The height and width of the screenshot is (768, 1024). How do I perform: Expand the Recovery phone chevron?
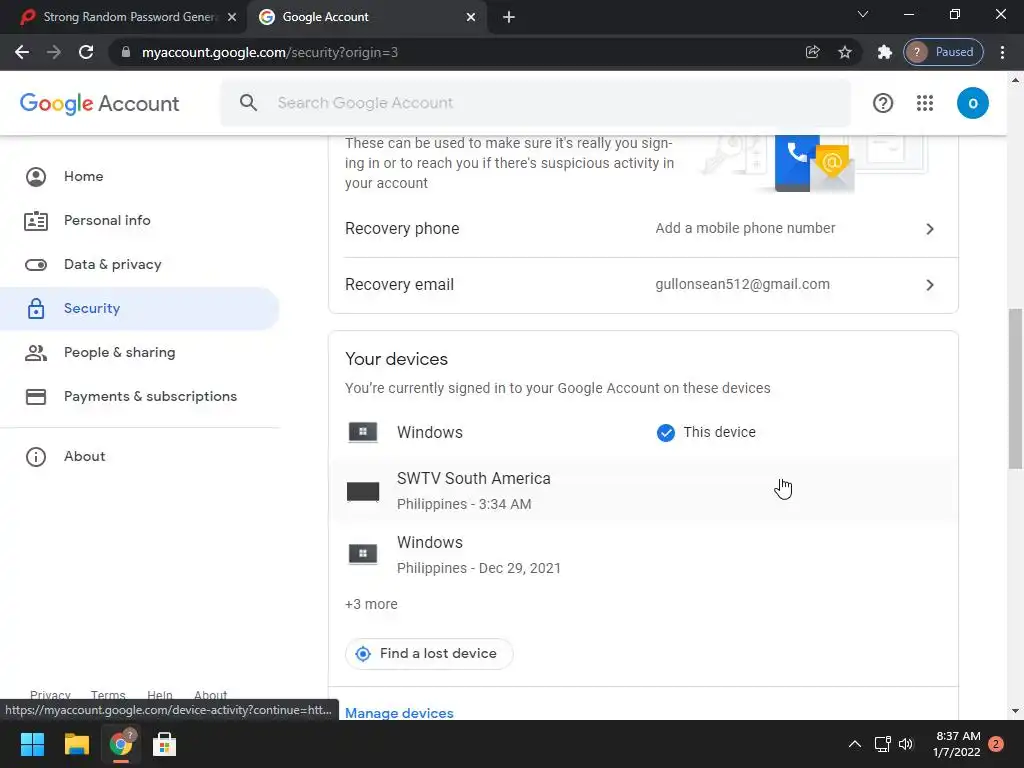click(930, 229)
